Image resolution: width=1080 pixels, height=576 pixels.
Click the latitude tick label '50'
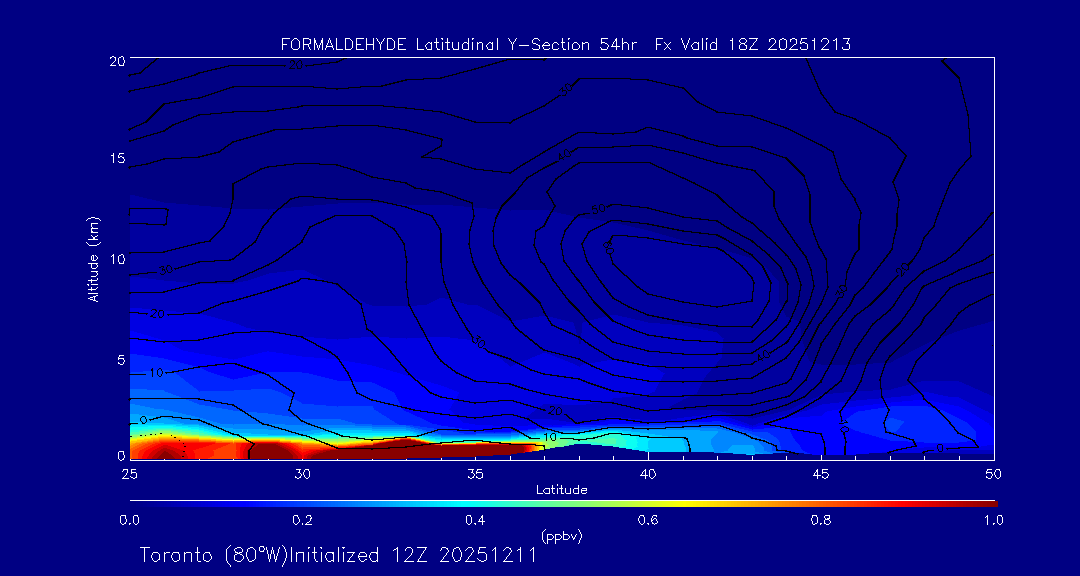pos(994,474)
